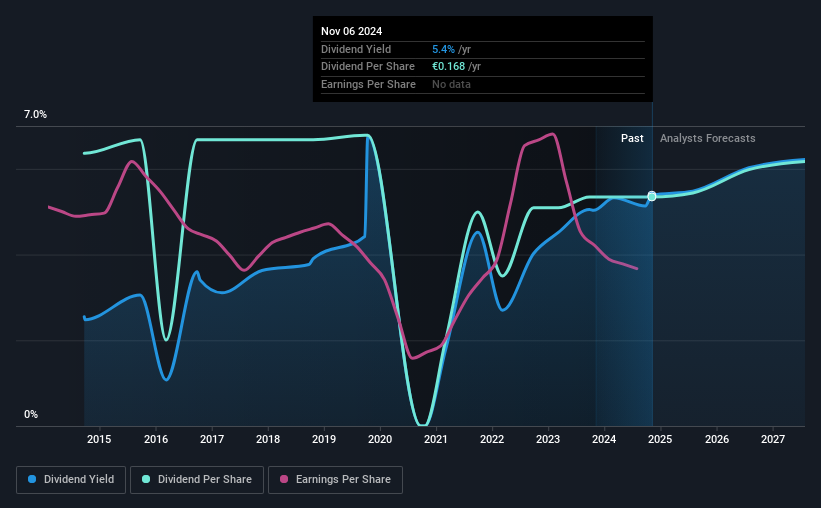This screenshot has width=821, height=508.
Task: Click the tooltip 'Dividend Yield' row label
Action: point(356,49)
